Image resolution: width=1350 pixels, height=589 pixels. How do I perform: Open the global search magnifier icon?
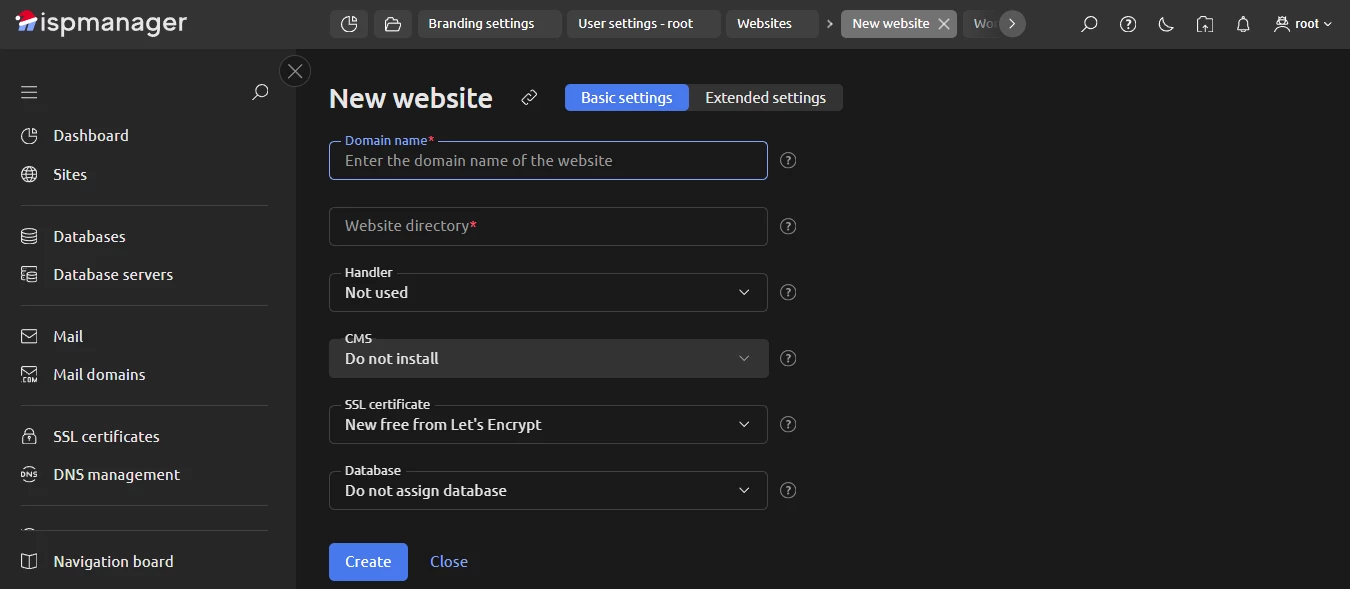(1089, 23)
